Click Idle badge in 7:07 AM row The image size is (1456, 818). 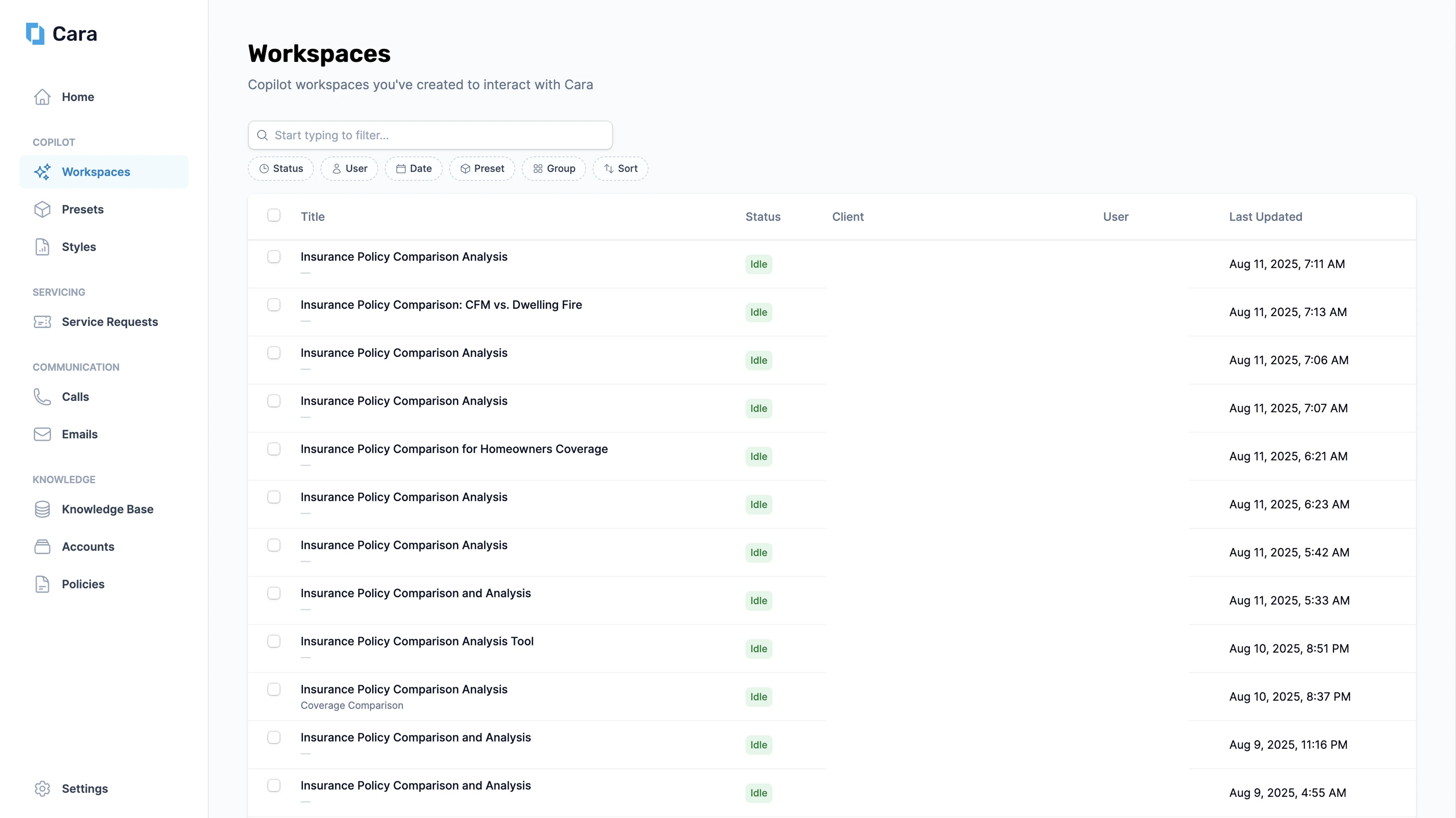click(x=759, y=408)
